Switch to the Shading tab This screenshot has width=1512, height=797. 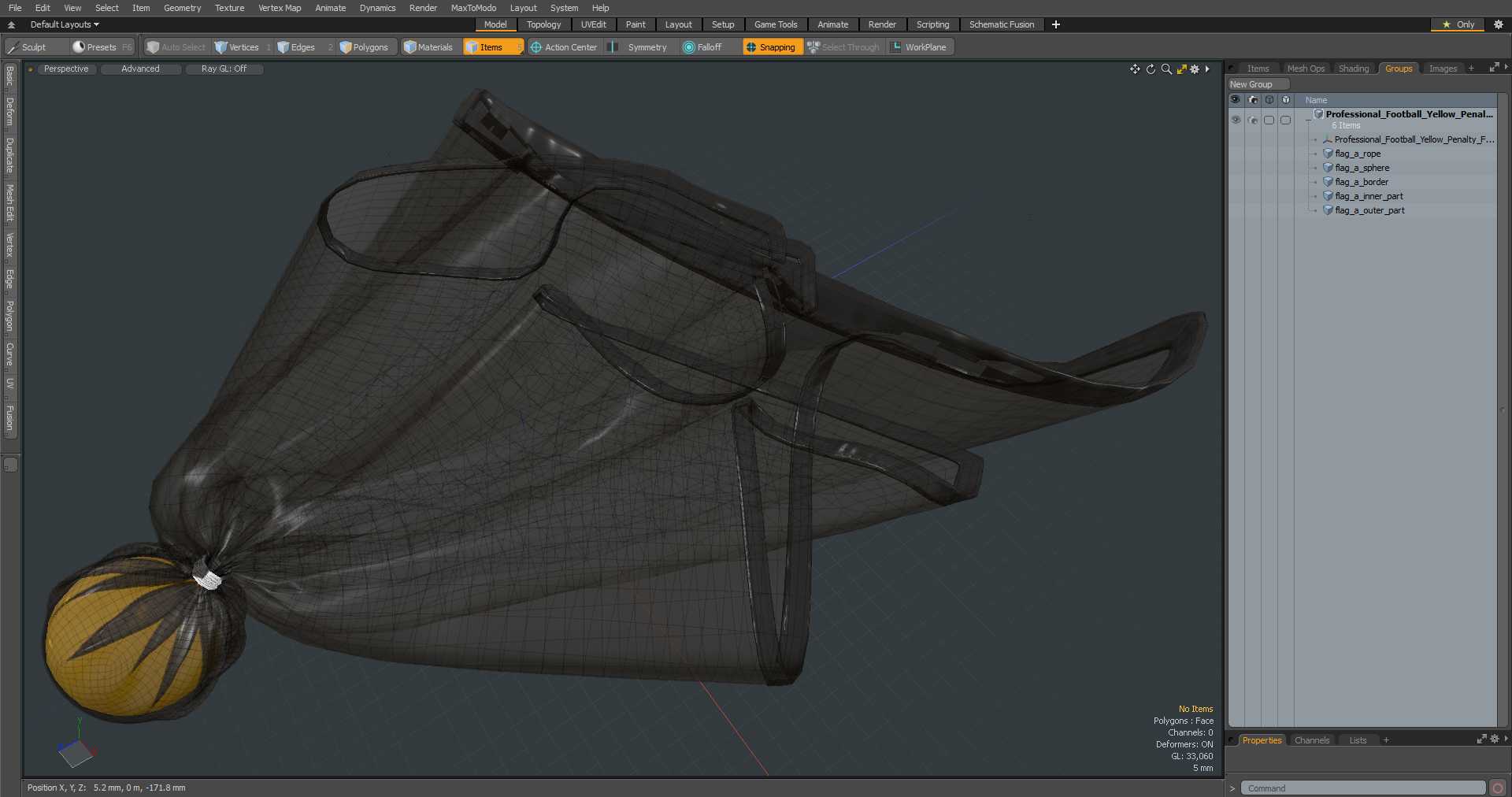(1353, 69)
